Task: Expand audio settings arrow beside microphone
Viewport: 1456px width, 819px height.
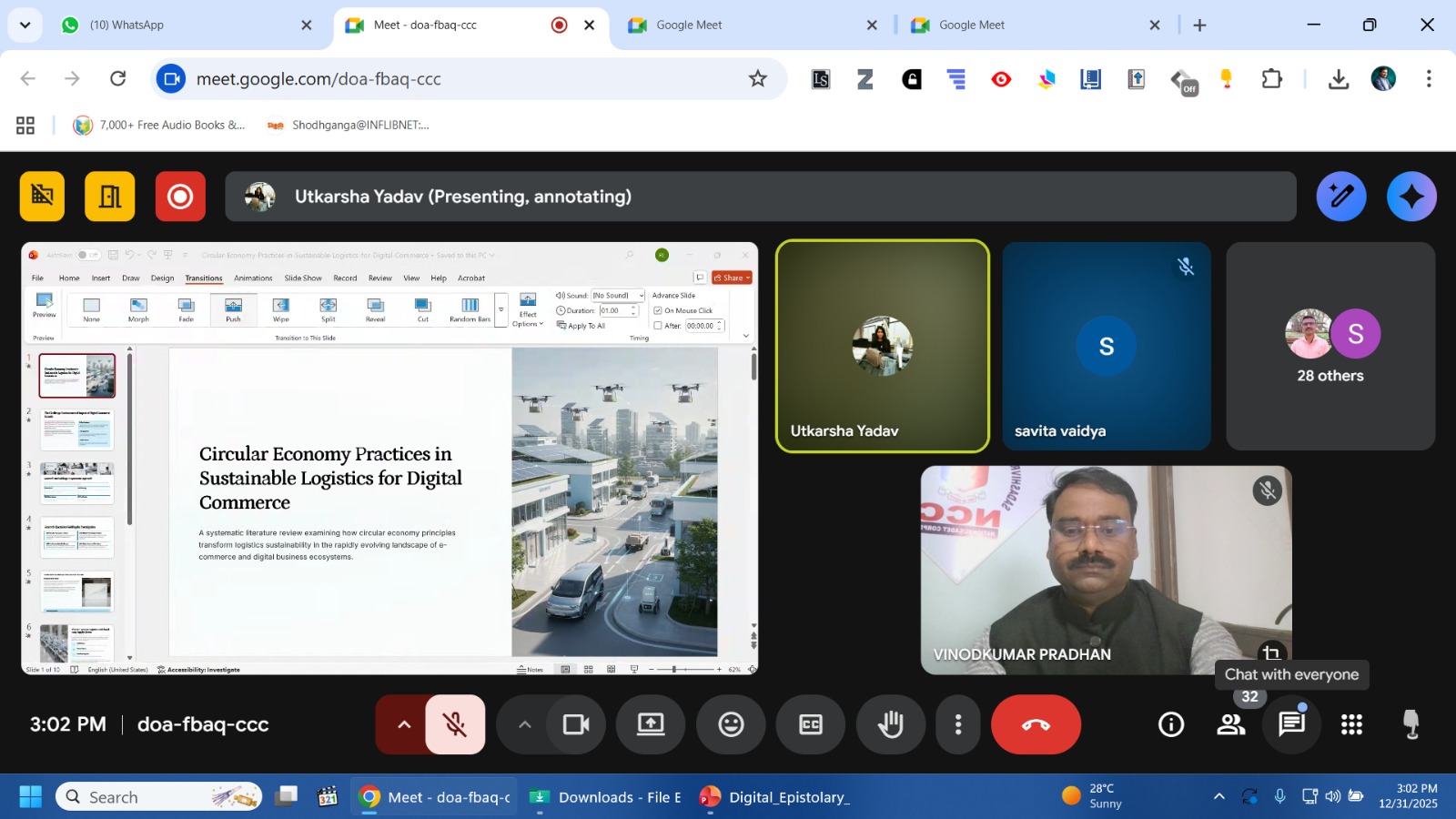Action: 404,724
